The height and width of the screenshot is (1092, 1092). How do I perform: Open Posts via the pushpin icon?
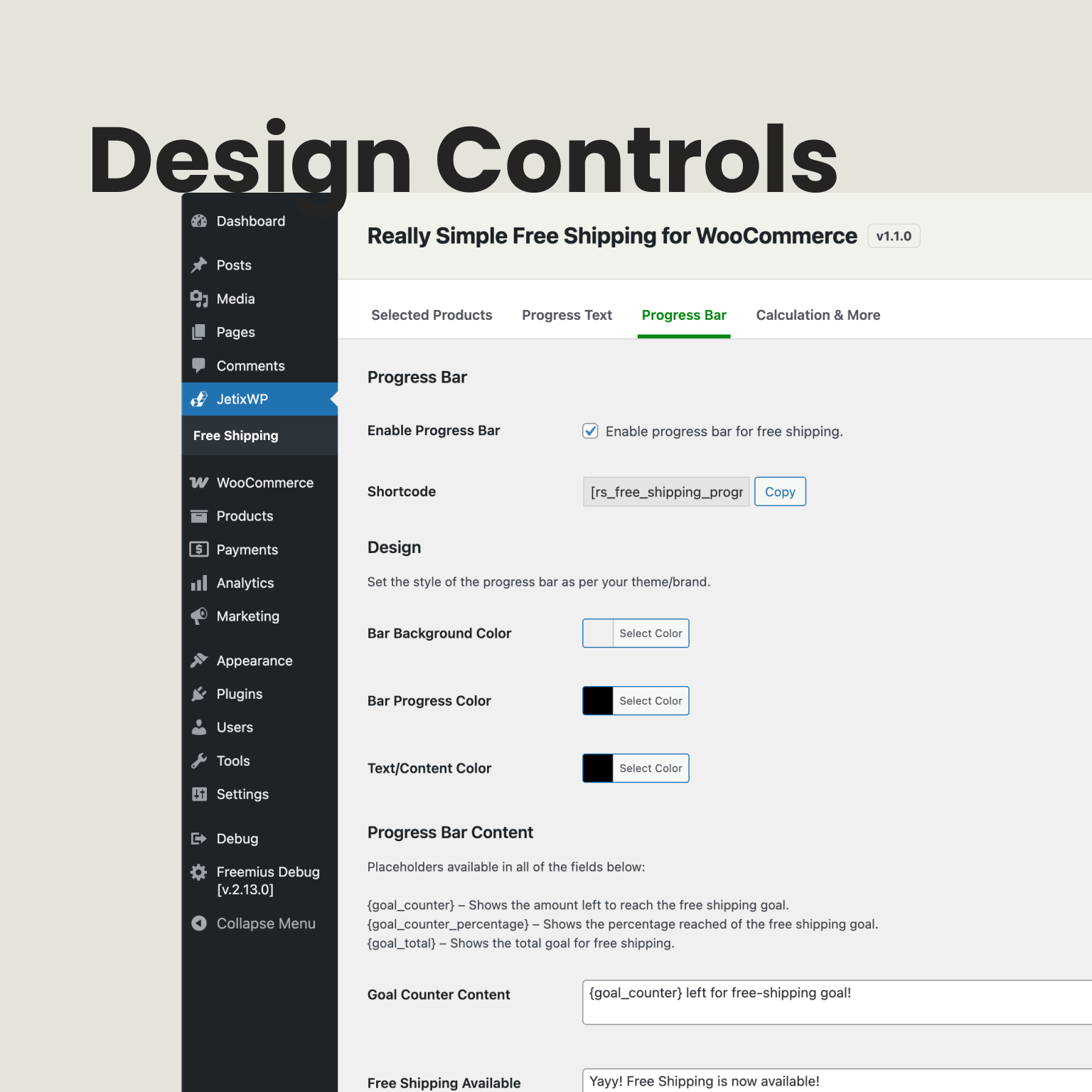[199, 265]
